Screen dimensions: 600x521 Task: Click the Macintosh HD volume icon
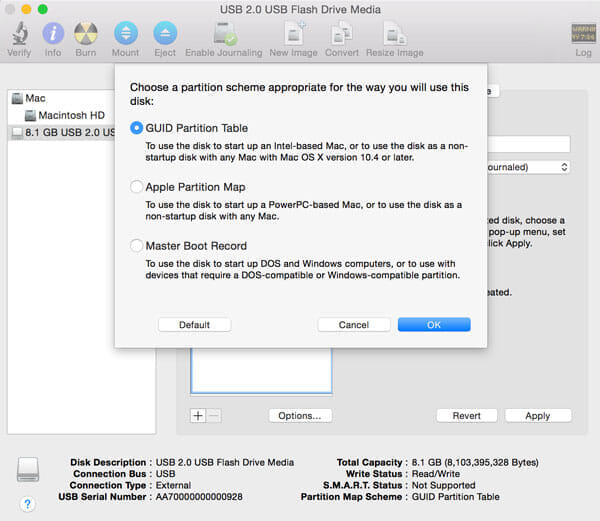pyautogui.click(x=30, y=115)
